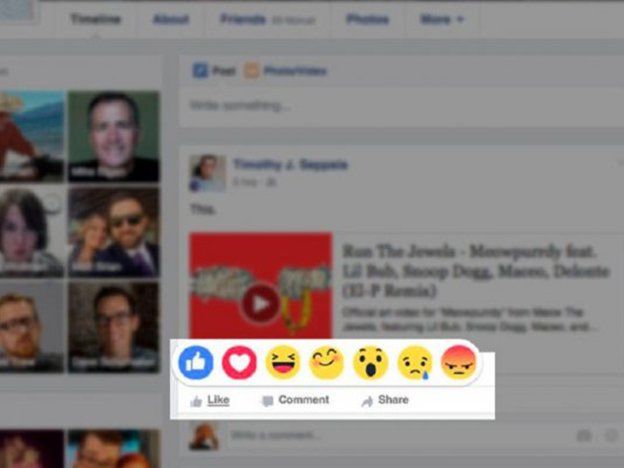The height and width of the screenshot is (468, 624).
Task: Pick the smiling Yay reaction emoji
Action: click(326, 362)
